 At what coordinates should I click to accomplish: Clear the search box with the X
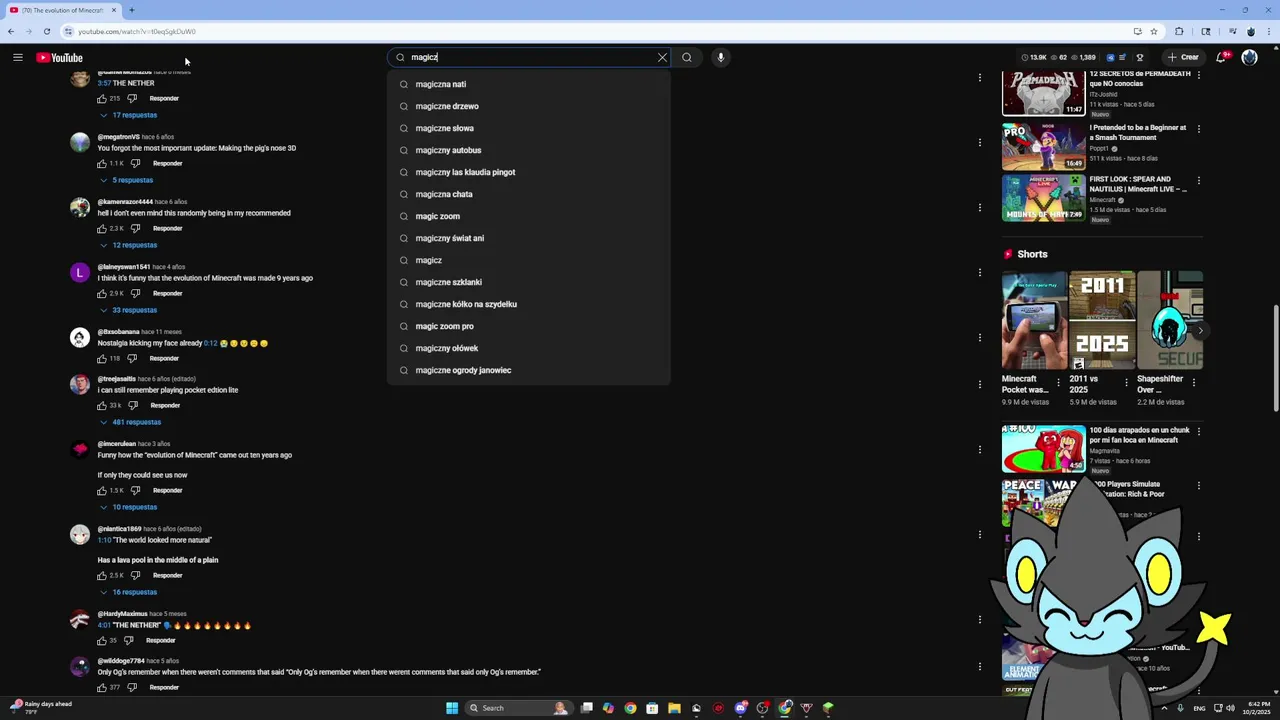pyautogui.click(x=662, y=58)
